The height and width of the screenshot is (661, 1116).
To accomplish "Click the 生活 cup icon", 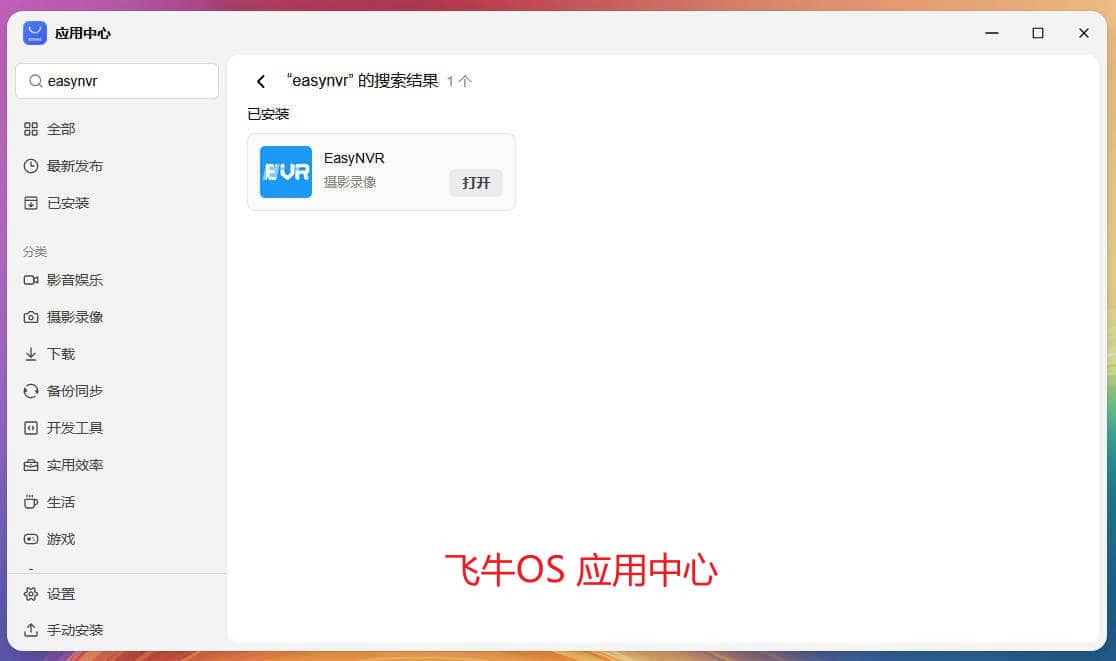I will [x=31, y=502].
